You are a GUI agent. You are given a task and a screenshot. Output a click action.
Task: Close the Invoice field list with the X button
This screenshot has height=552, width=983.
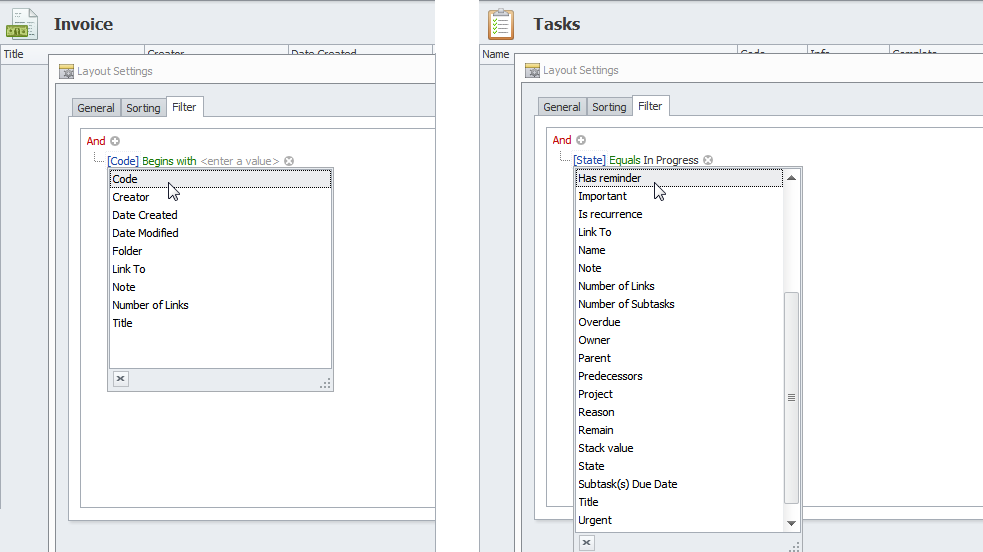click(120, 378)
